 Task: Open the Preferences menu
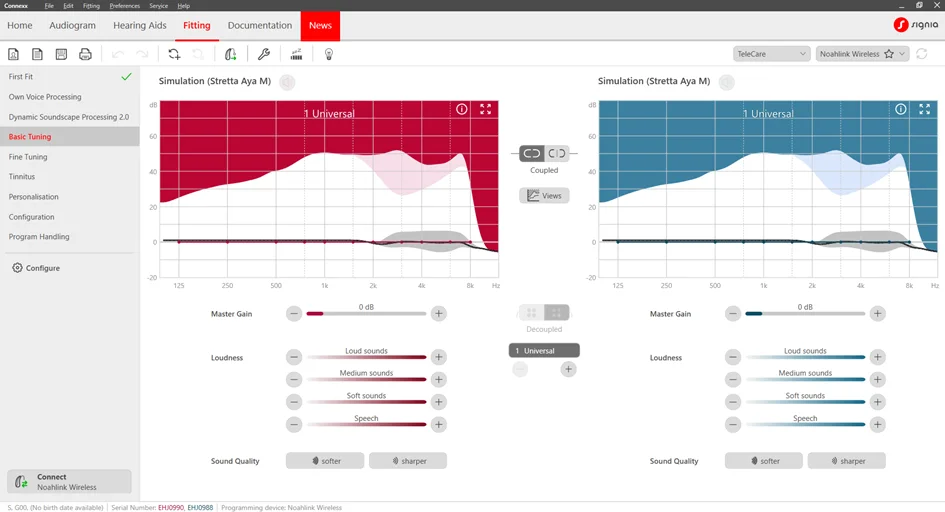125,6
